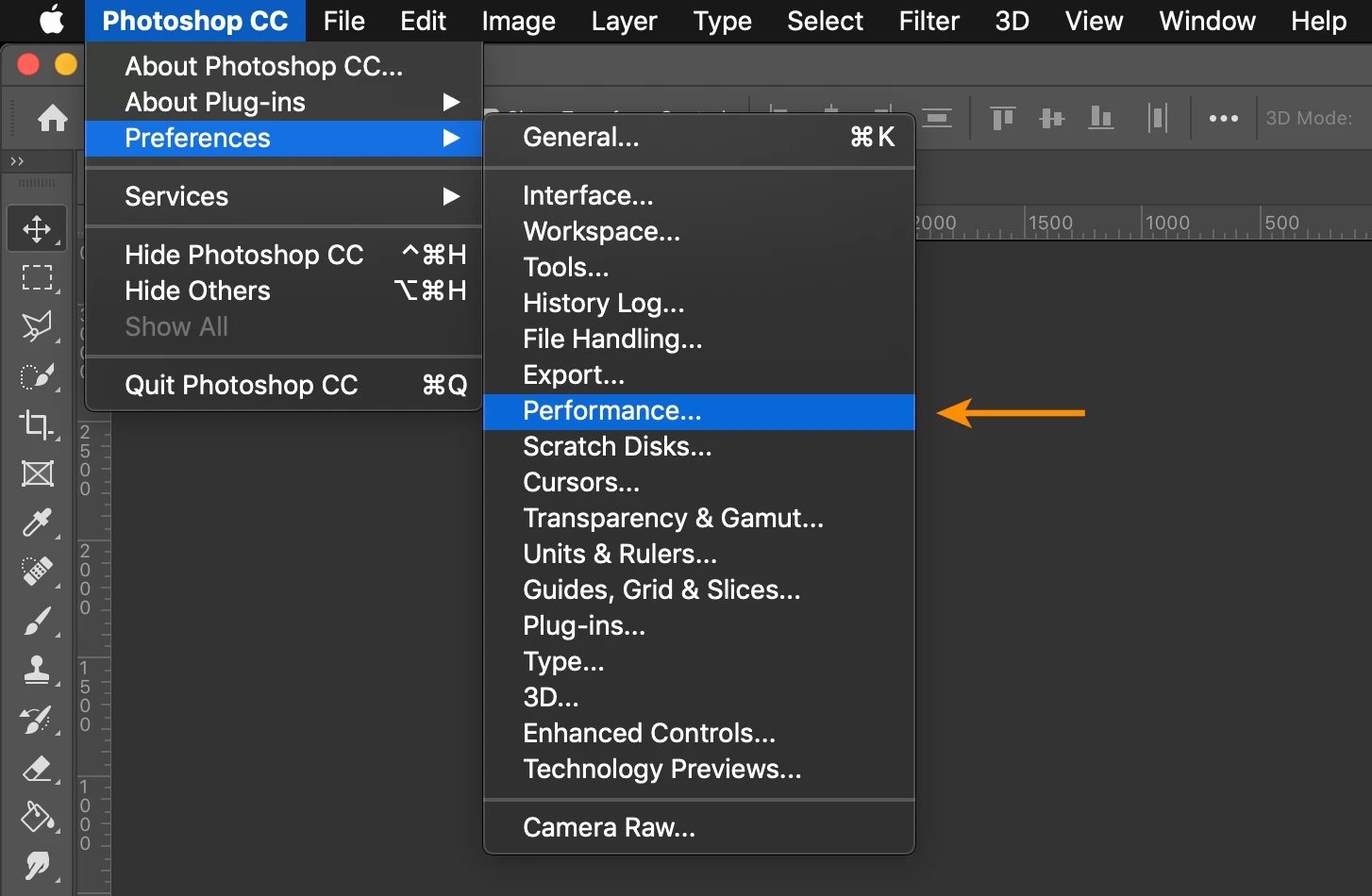Click the Distribute horizontally icon
Viewport: 1372px width, 896px height.
[x=1158, y=118]
